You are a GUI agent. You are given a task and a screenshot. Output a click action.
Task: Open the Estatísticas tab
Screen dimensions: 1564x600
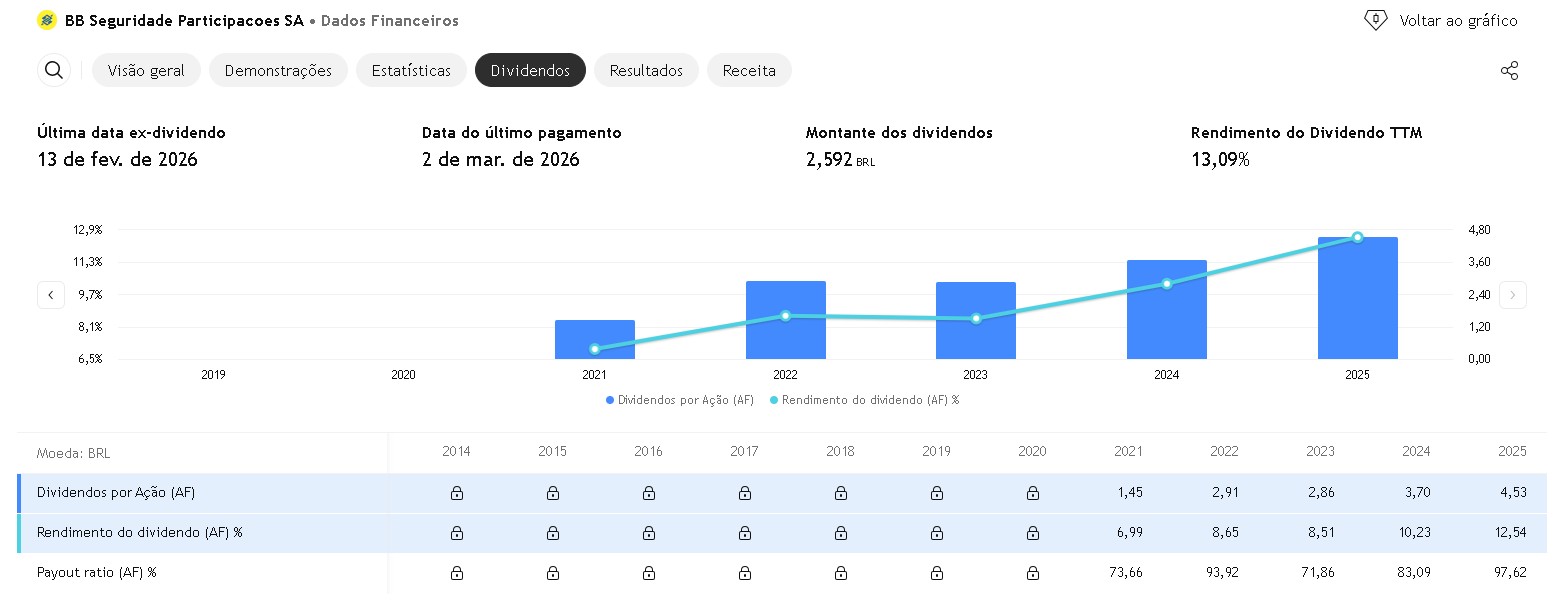coord(411,70)
